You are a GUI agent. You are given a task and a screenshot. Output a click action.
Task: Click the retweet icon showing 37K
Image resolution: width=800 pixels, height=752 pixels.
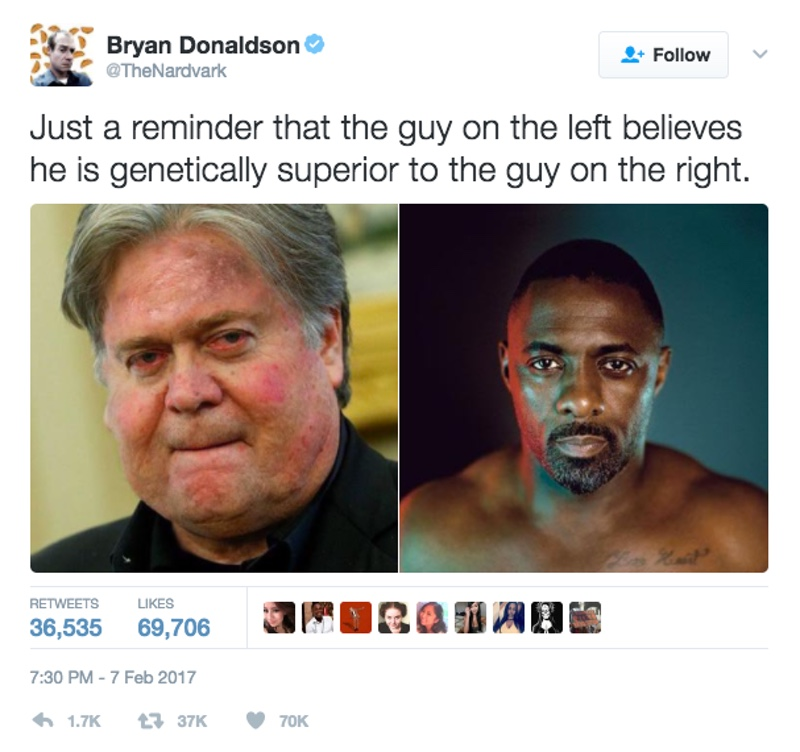point(151,721)
